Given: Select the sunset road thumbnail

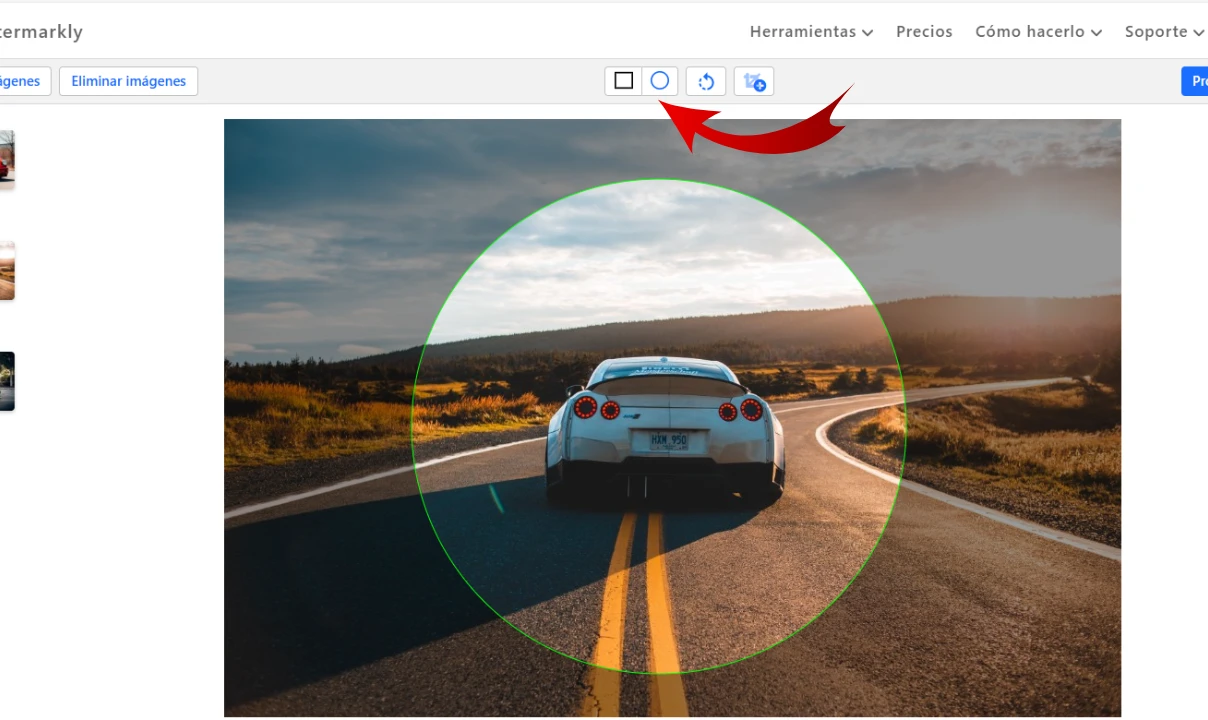Looking at the screenshot, I should (6, 270).
